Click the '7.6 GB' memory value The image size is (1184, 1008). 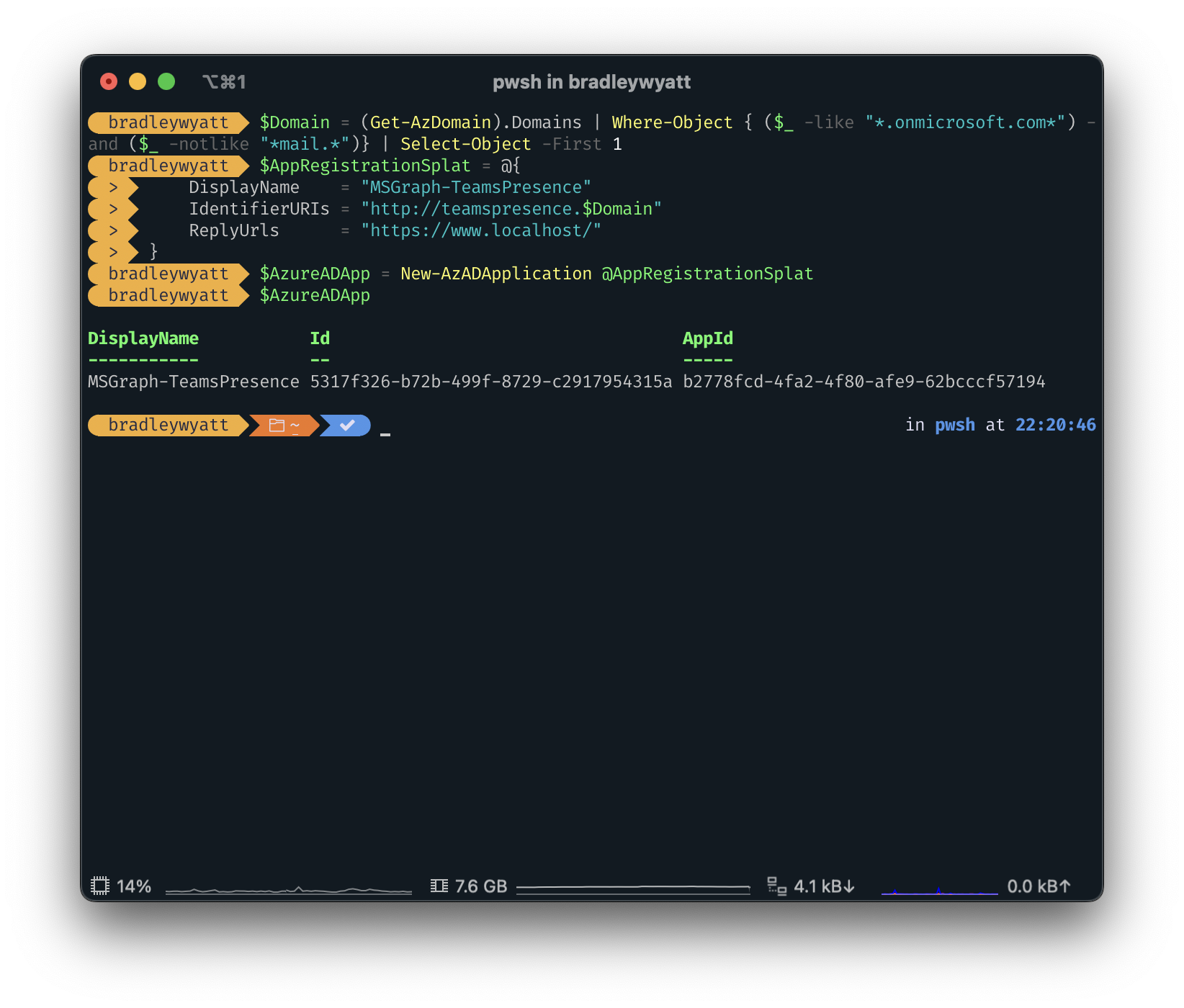pos(481,886)
